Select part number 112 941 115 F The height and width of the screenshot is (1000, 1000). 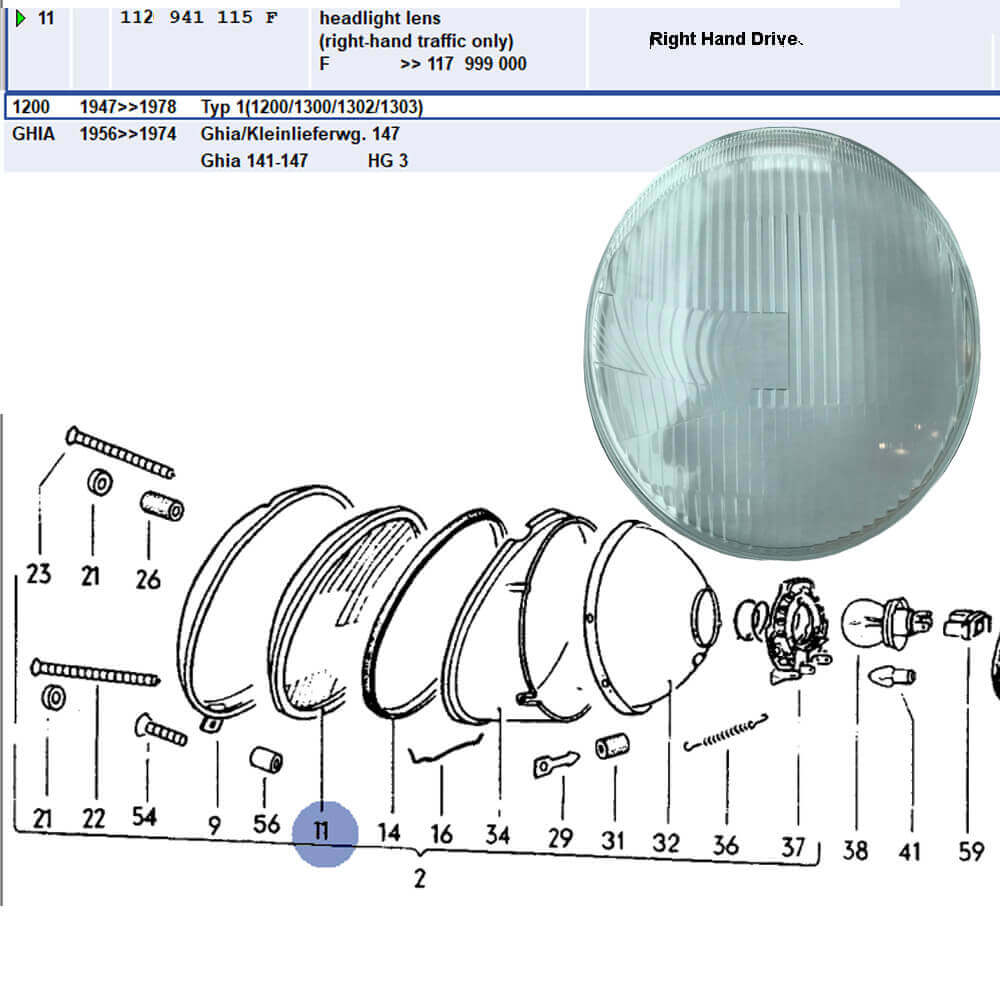198,18
